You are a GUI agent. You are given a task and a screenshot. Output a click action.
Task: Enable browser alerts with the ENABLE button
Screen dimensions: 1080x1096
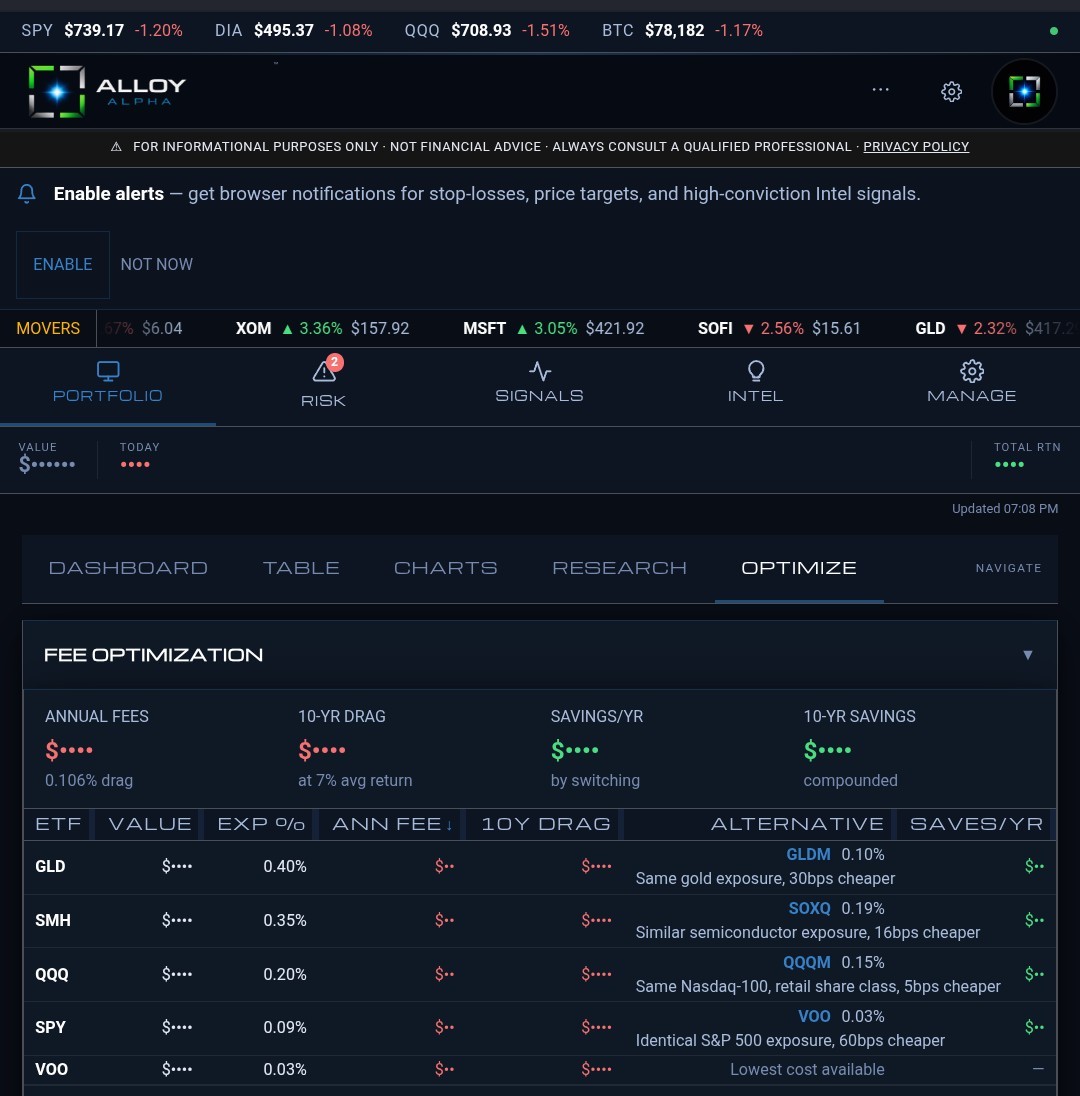[63, 265]
